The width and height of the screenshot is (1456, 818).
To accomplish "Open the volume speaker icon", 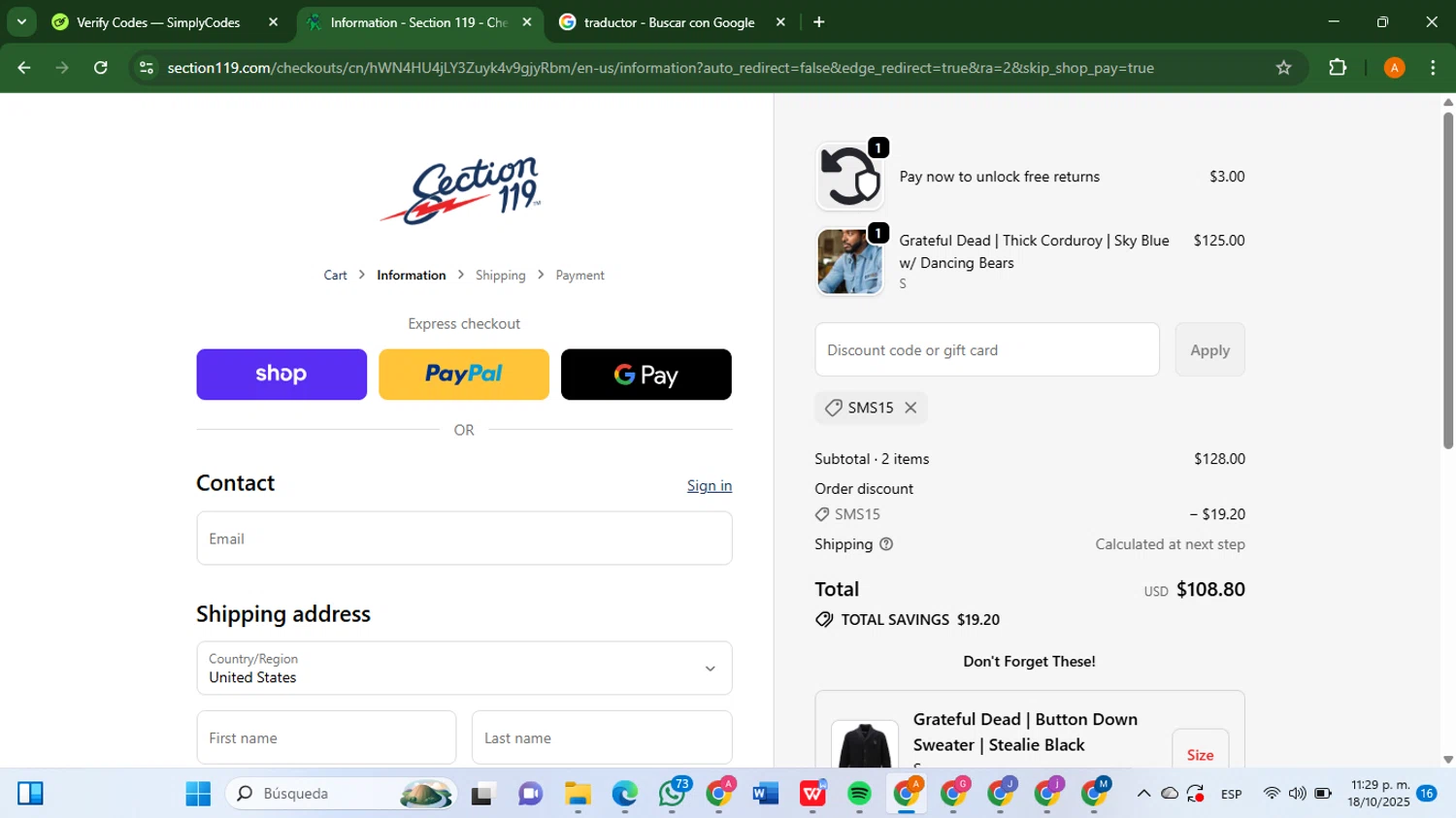I will (x=1297, y=794).
